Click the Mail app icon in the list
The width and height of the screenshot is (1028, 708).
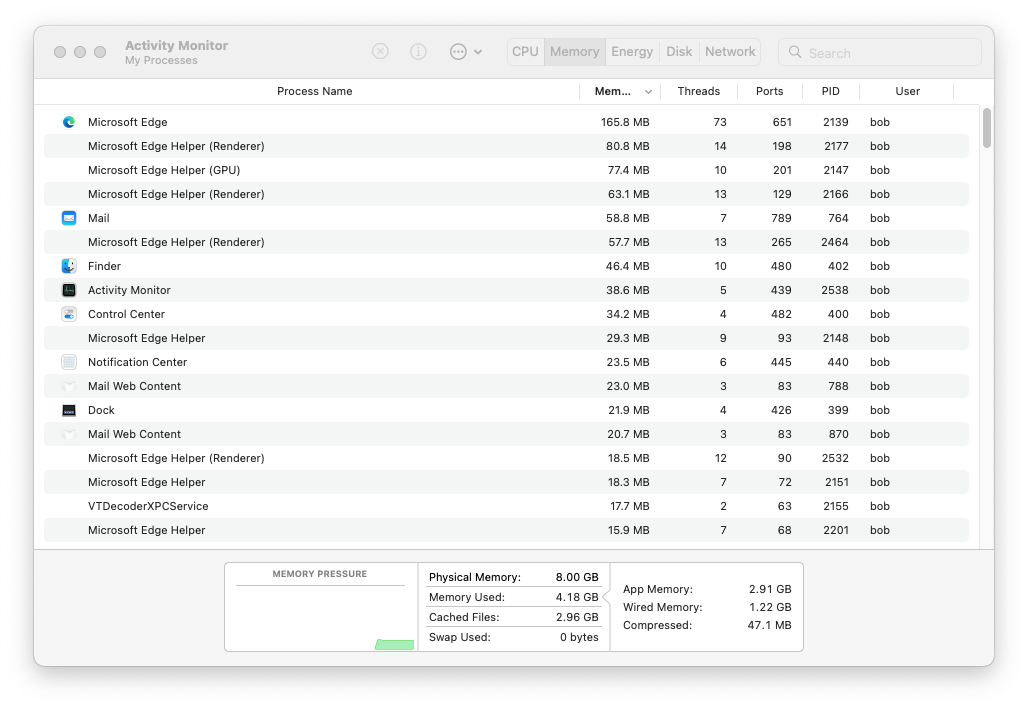pyautogui.click(x=69, y=218)
